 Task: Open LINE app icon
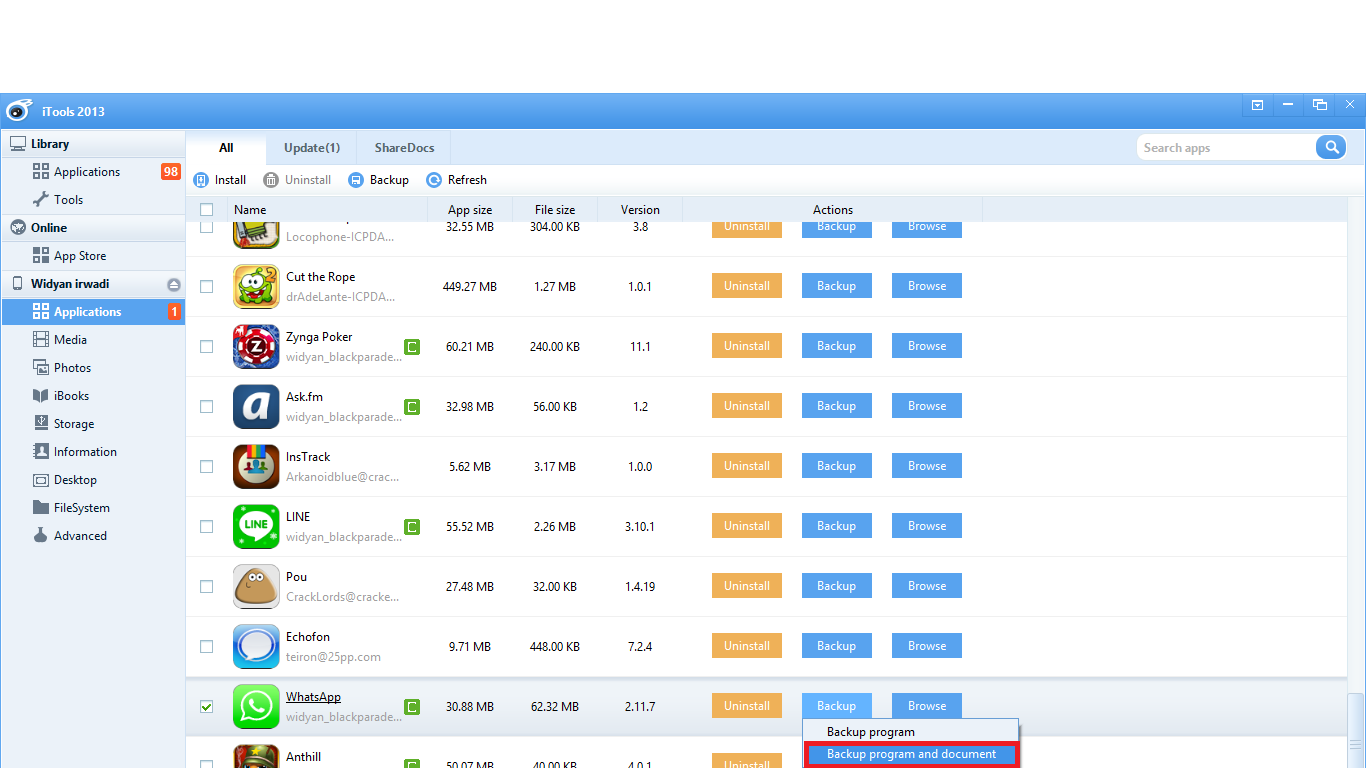(x=256, y=526)
